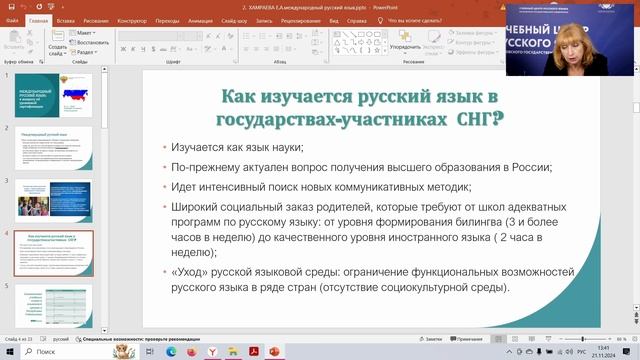Switch to the Вставка ribbon tab

65,21
